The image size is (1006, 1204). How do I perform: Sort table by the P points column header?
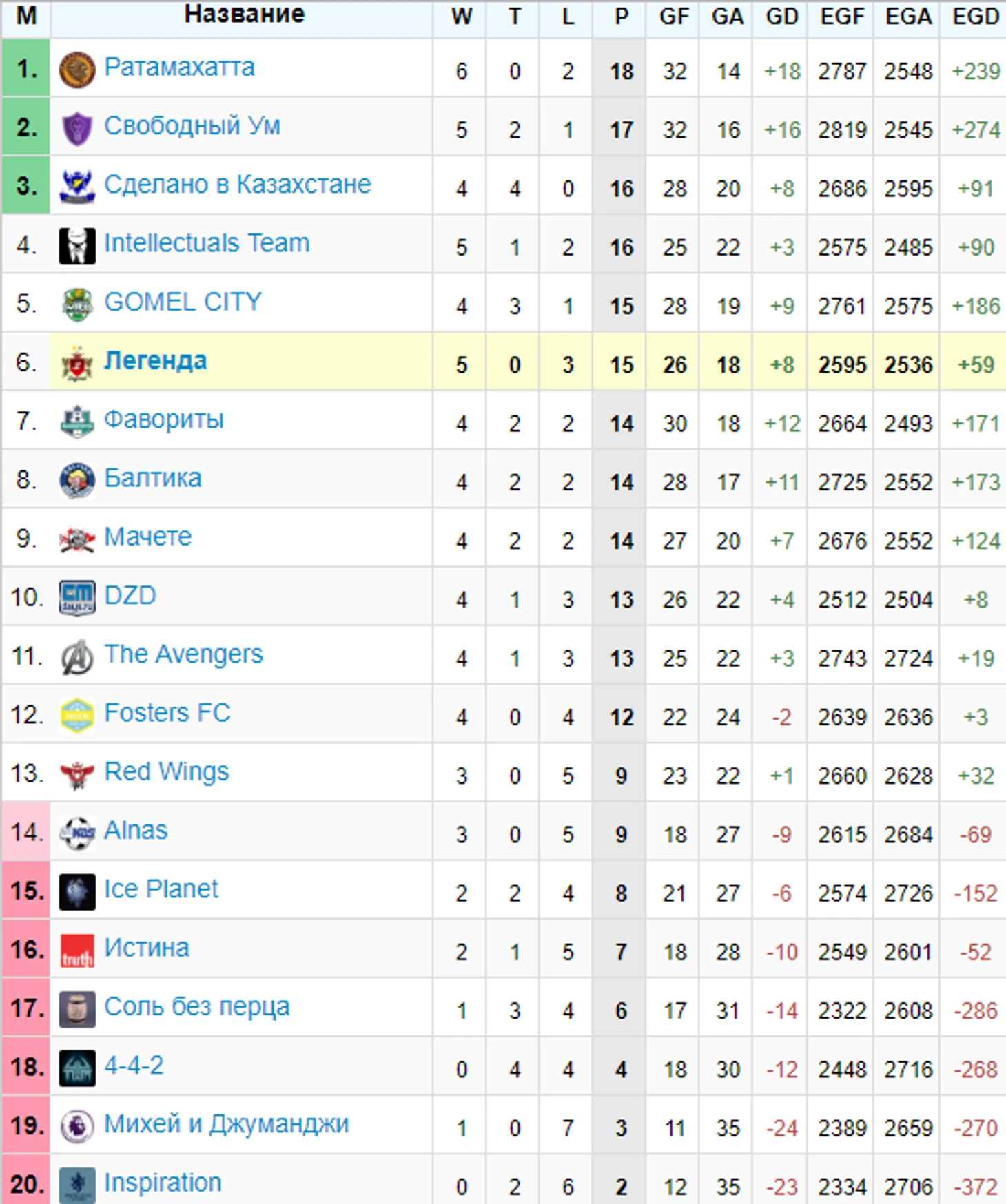(x=621, y=16)
